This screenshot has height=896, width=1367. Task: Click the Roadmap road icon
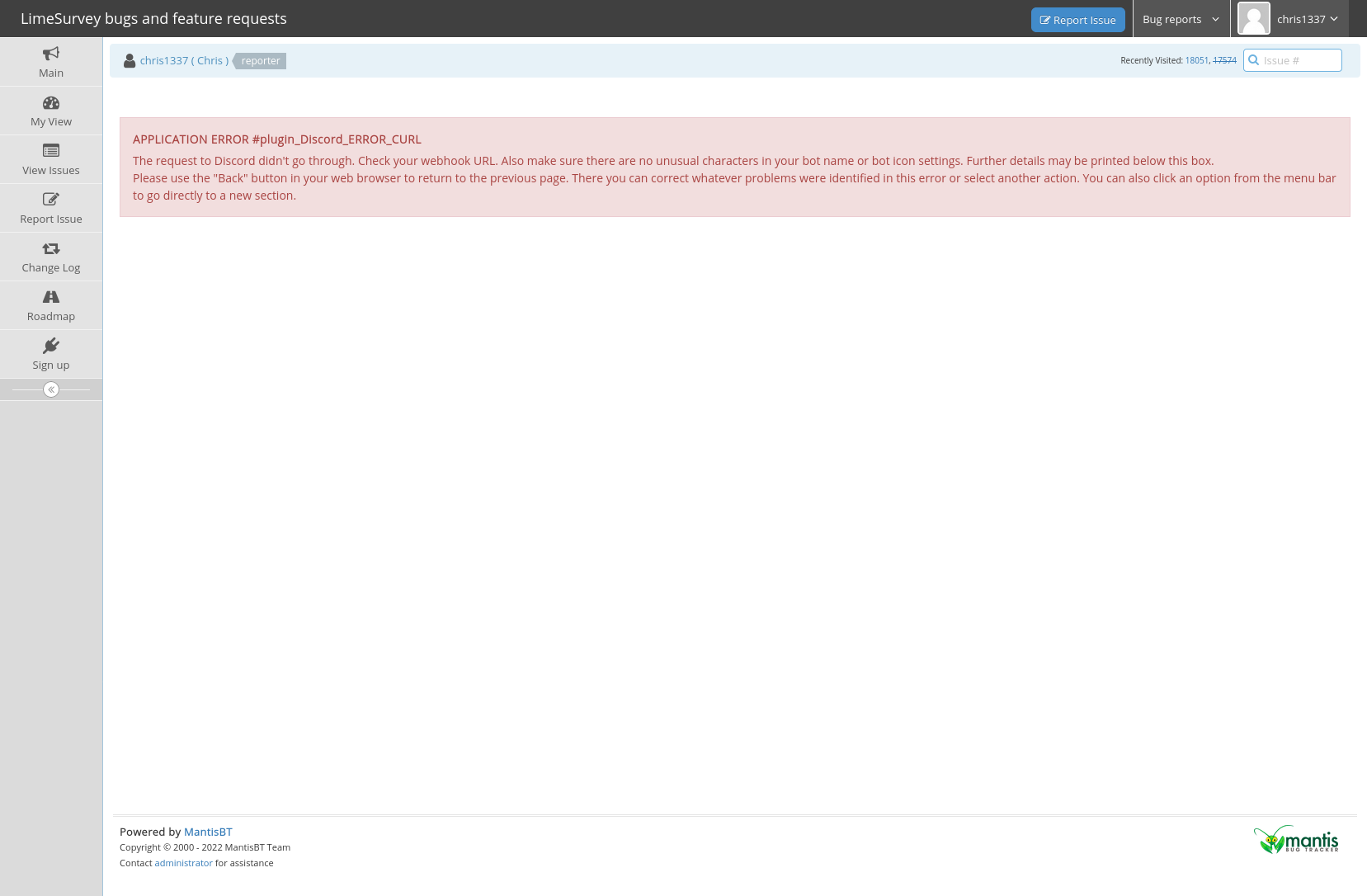(51, 297)
